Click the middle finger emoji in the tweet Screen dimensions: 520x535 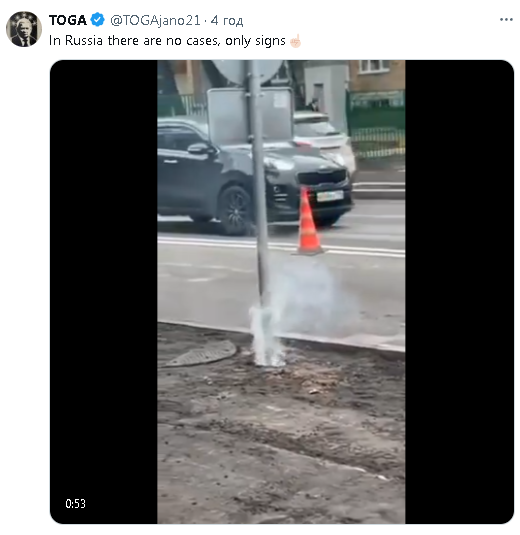pos(295,41)
